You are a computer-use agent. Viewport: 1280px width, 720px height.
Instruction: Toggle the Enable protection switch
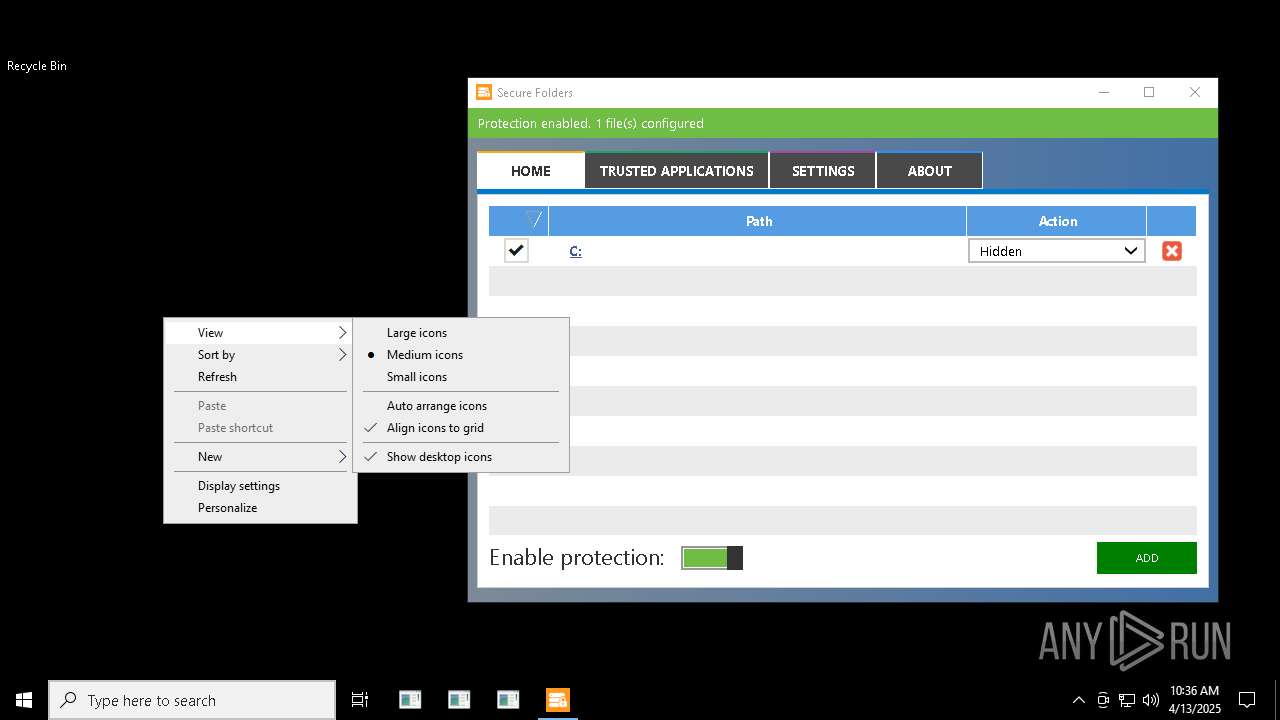click(x=712, y=558)
